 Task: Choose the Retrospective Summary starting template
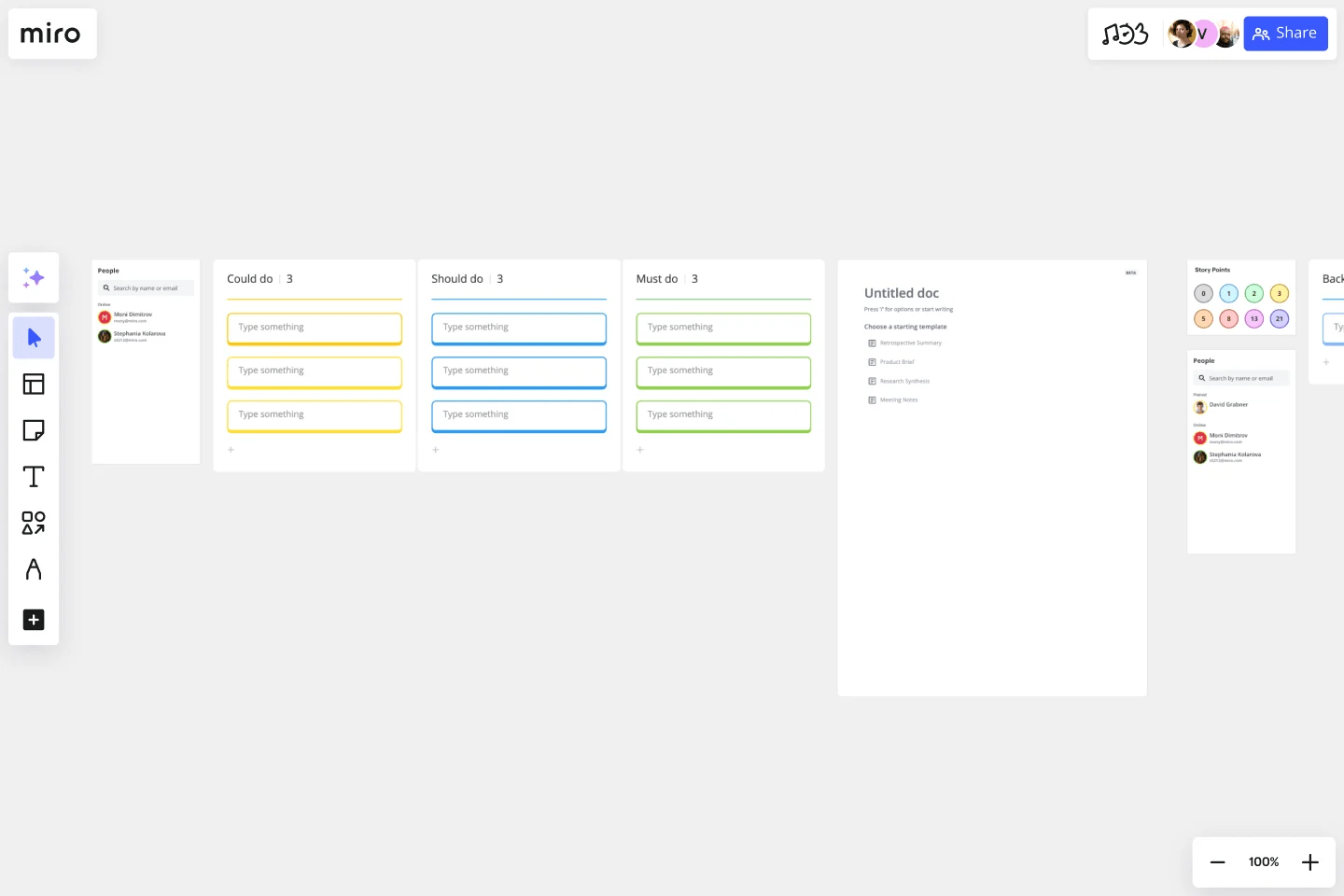(x=911, y=343)
